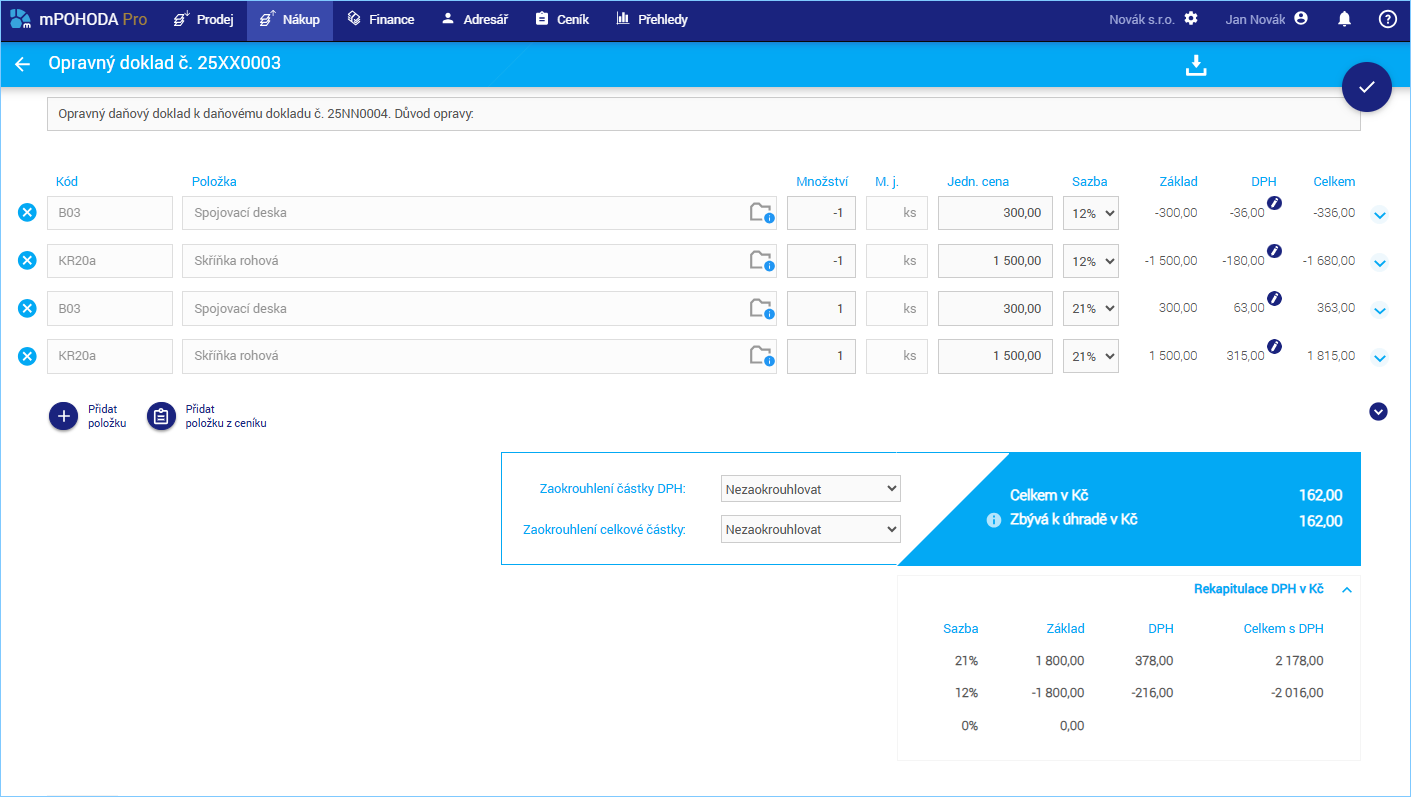Click the Položka field of the third row

click(479, 309)
